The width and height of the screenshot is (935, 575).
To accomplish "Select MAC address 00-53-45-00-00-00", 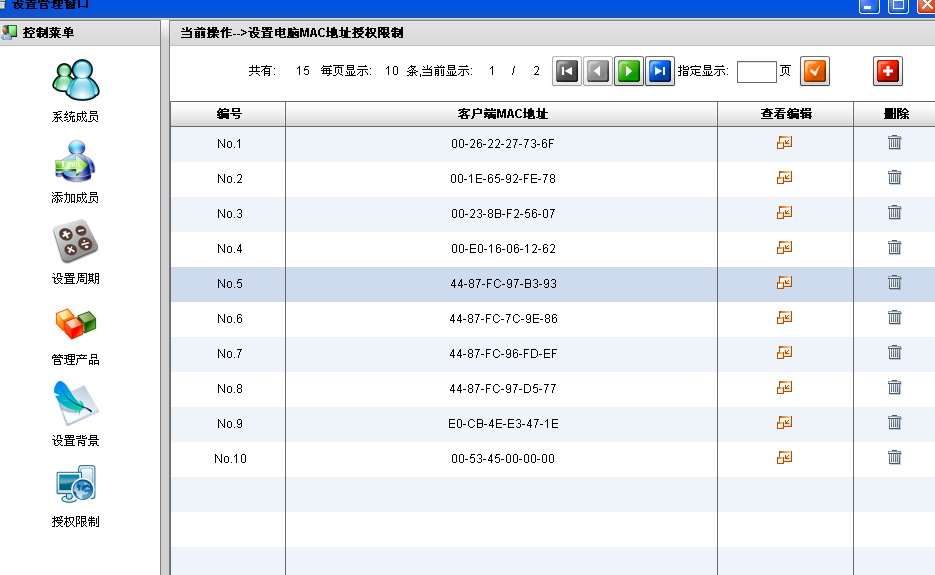I will [x=503, y=459].
